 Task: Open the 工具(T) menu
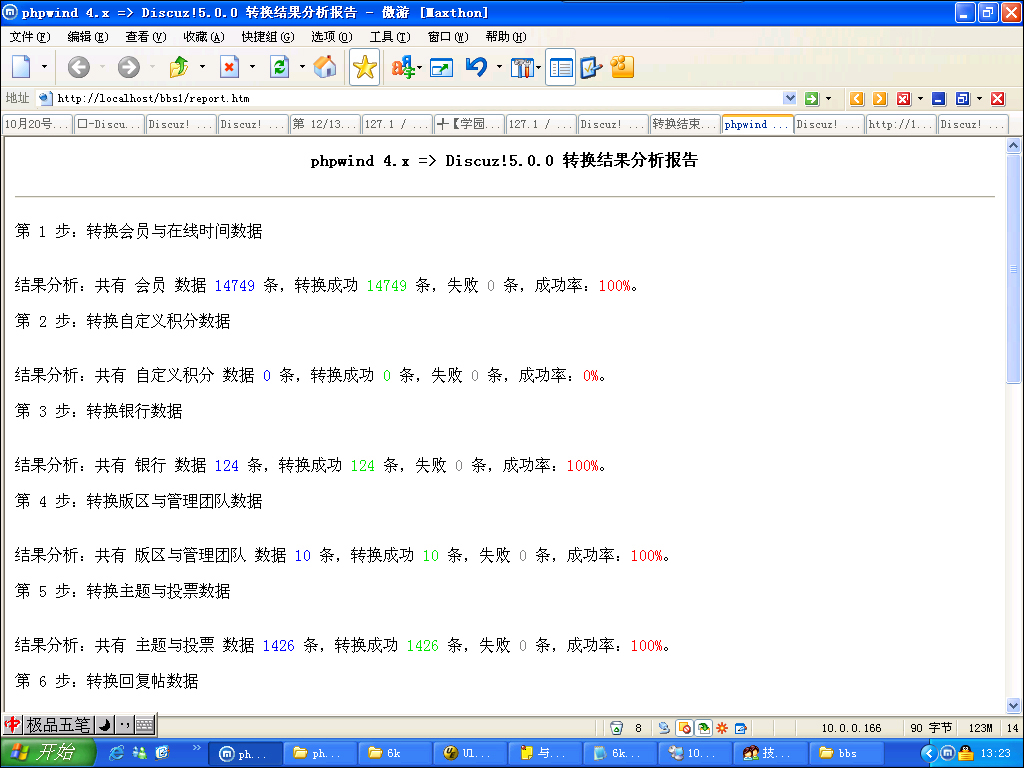(390, 37)
